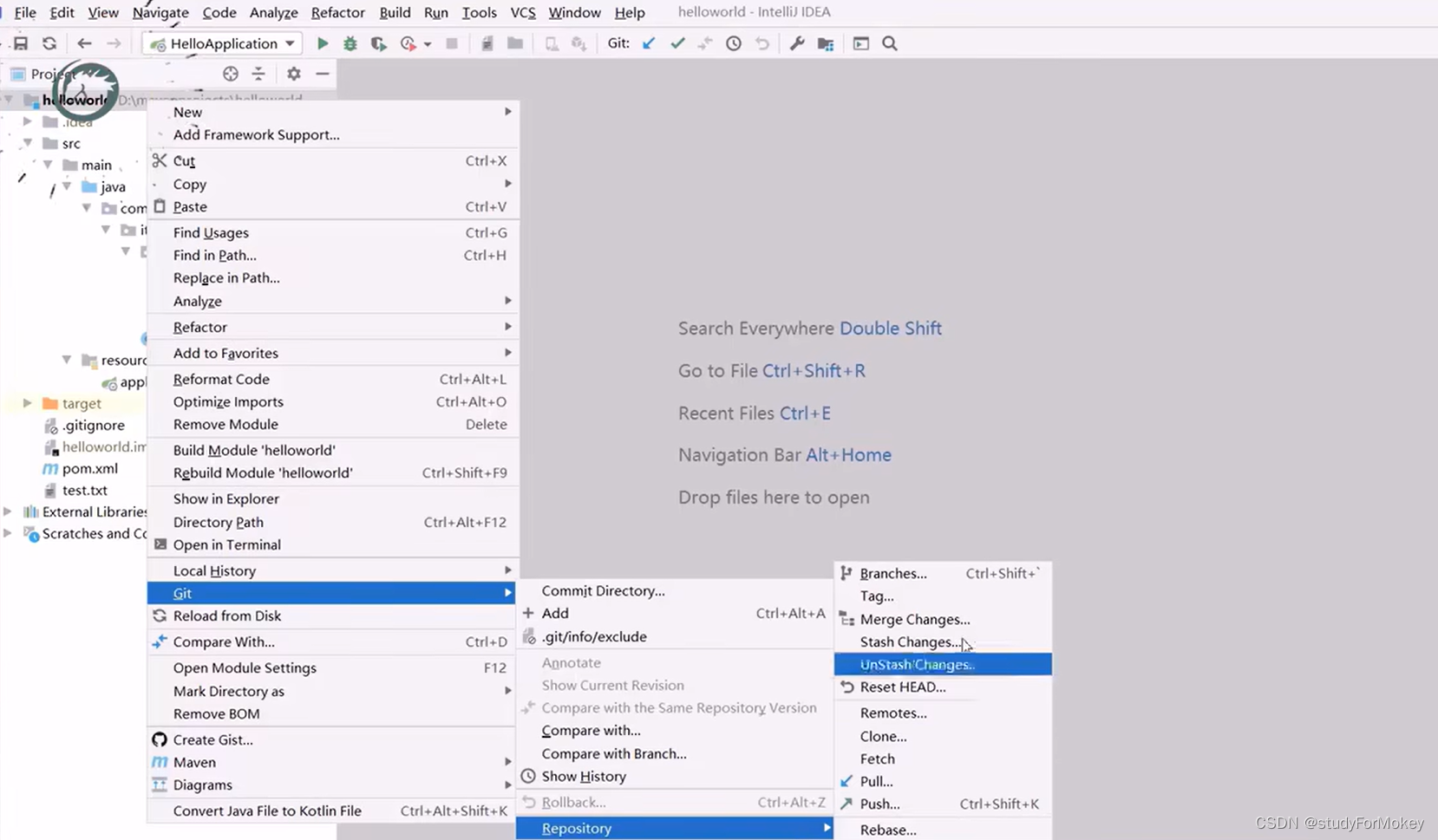Click the Search Everywhere magnifier icon
Image resolution: width=1438 pixels, height=840 pixels.
tap(890, 43)
